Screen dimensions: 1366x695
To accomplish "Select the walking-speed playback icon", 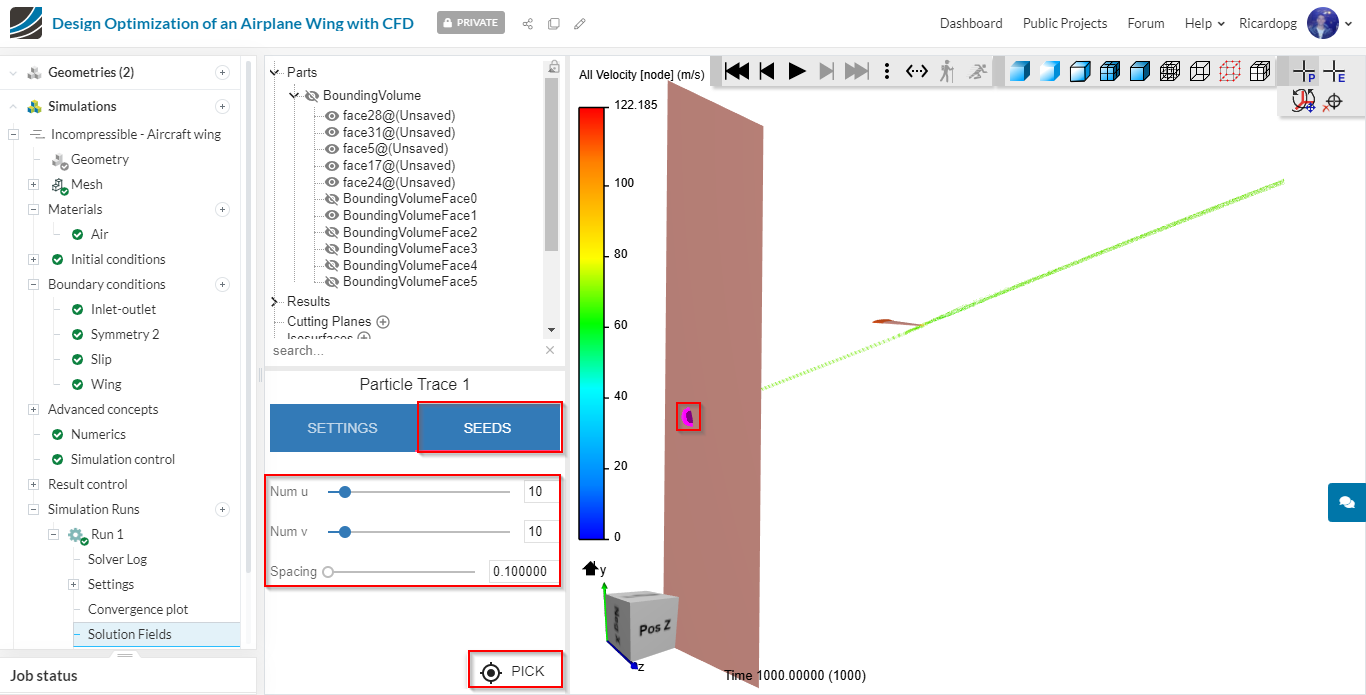I will point(947,71).
